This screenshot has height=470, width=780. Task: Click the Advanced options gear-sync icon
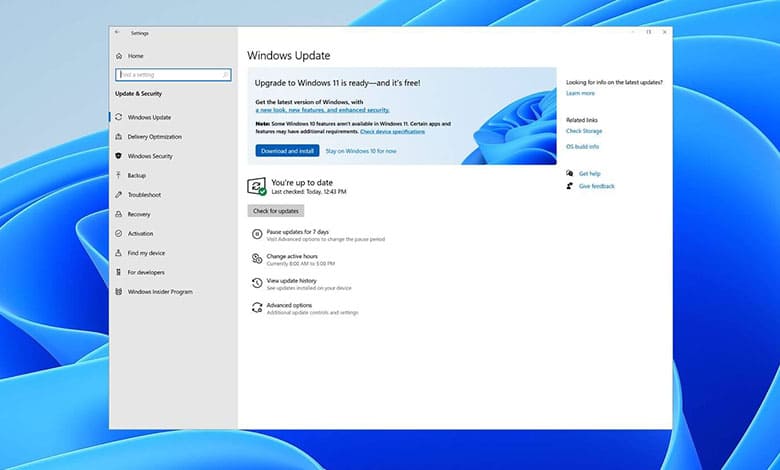click(x=257, y=307)
